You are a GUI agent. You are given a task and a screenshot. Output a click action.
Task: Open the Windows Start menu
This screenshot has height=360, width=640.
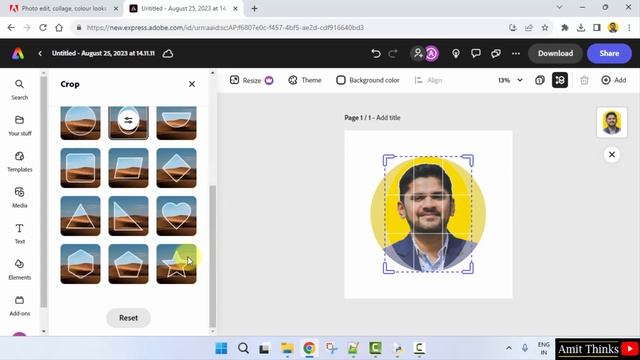click(221, 349)
